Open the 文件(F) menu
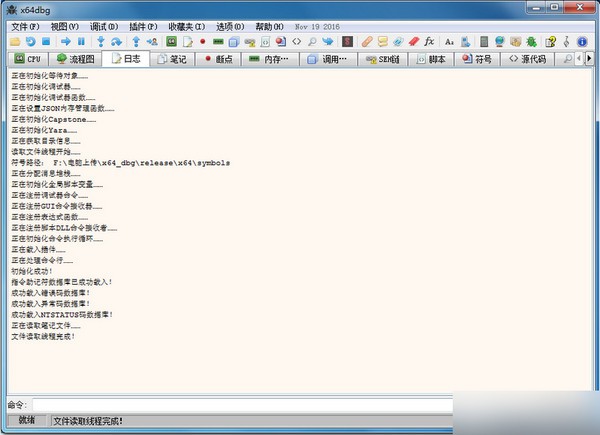The width and height of the screenshot is (600, 435). (x=25, y=27)
